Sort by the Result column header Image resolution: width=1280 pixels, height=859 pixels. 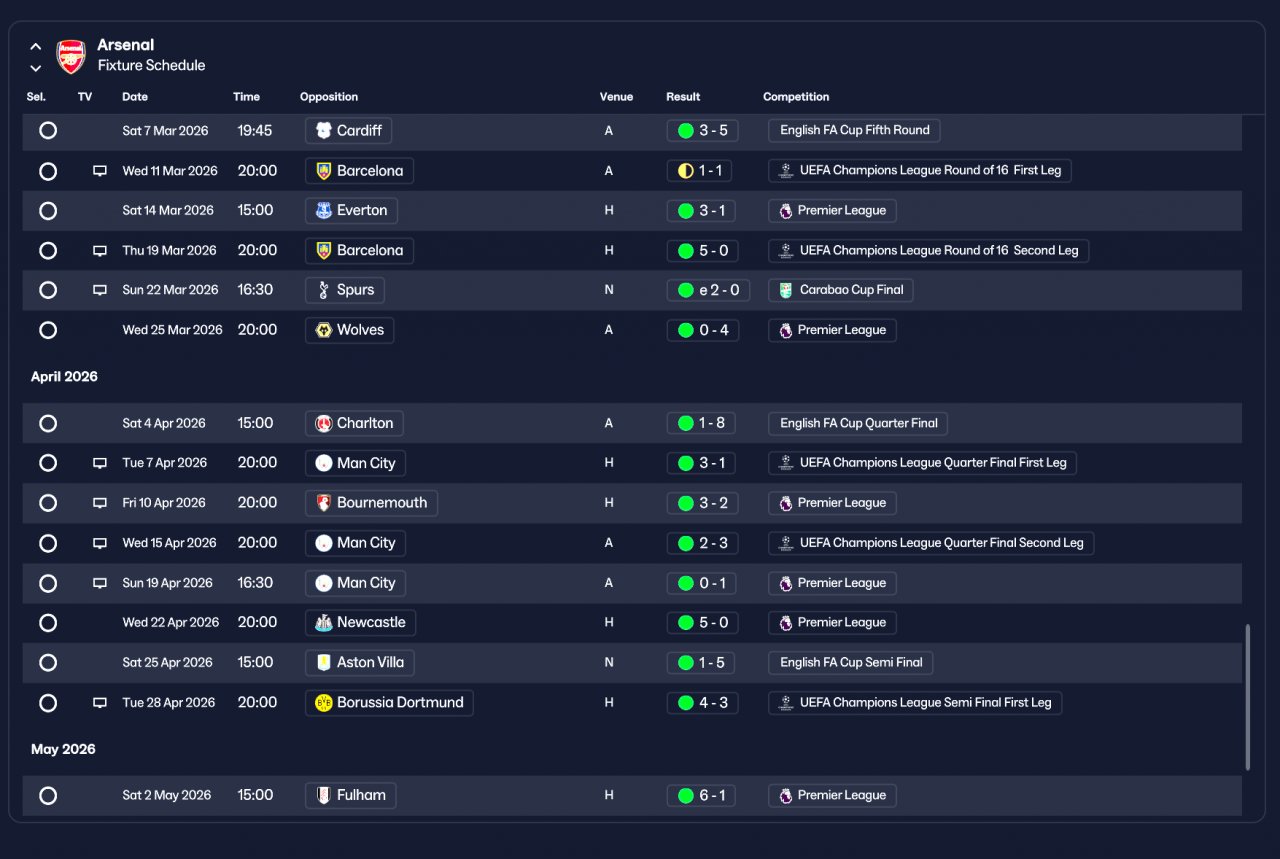(x=683, y=97)
